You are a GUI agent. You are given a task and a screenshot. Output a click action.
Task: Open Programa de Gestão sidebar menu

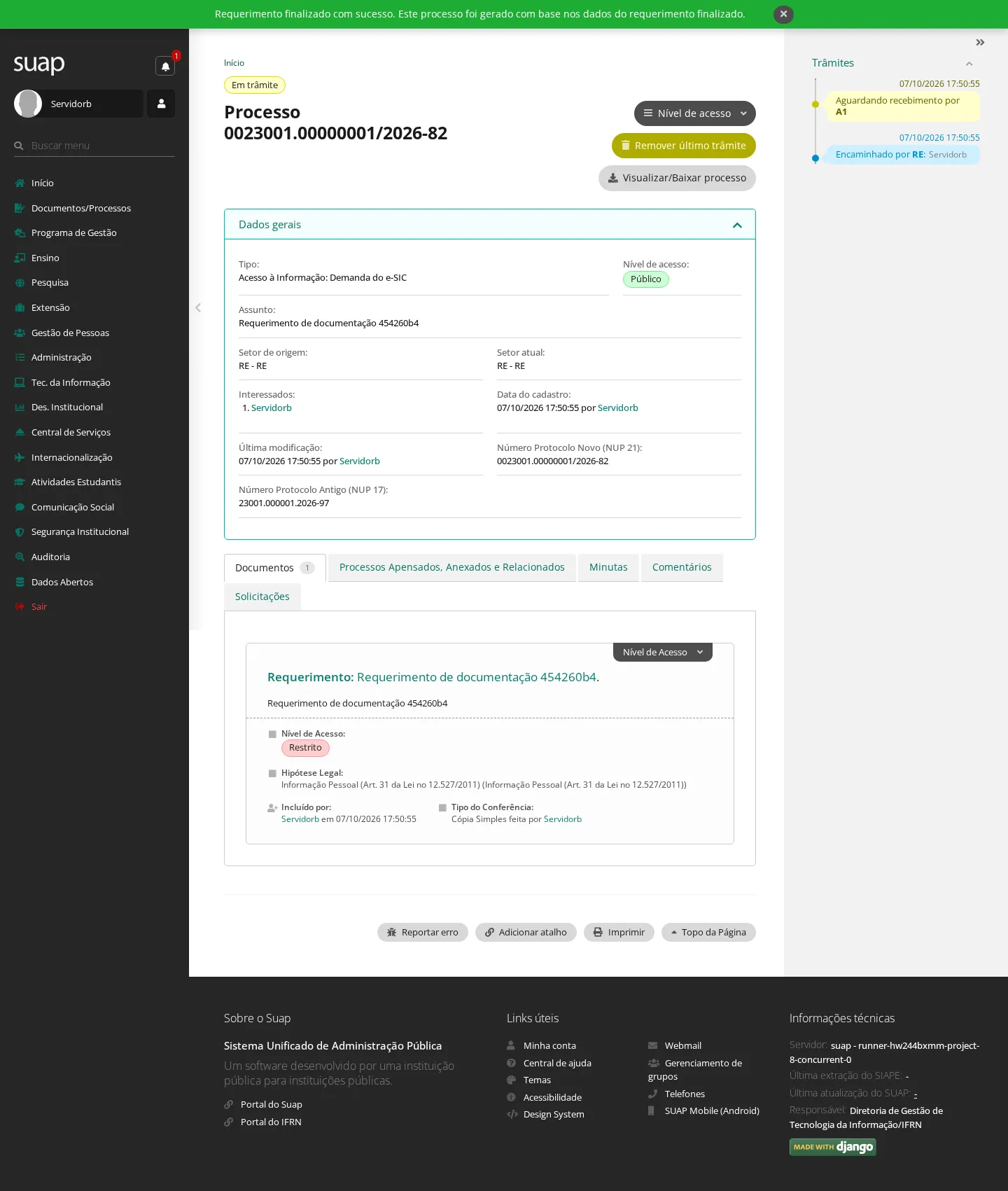tap(73, 232)
